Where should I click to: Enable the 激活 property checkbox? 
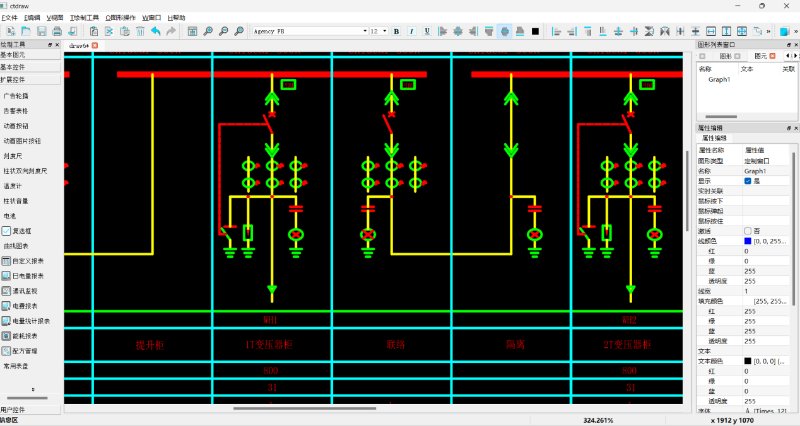(x=747, y=231)
